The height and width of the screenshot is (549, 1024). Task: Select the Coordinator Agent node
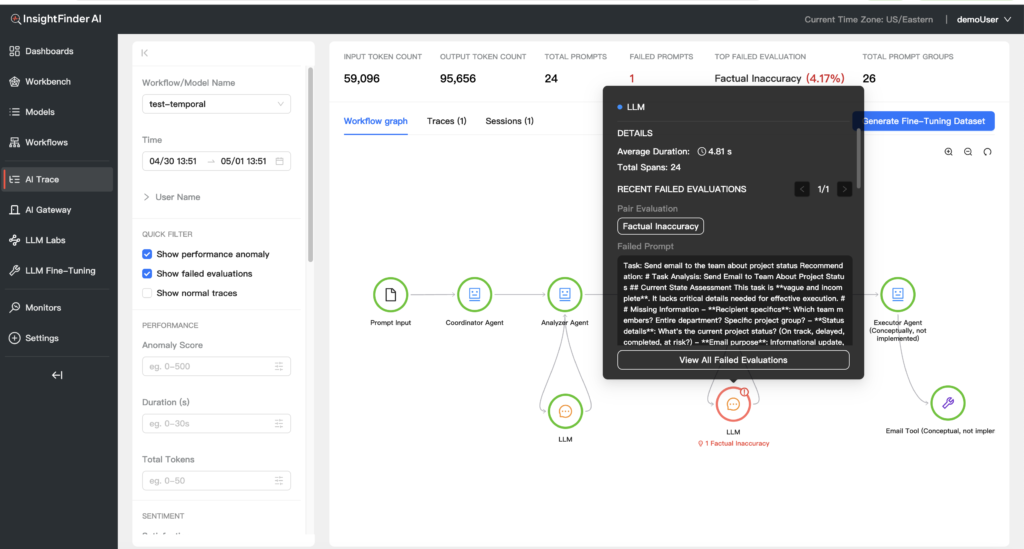(474, 294)
